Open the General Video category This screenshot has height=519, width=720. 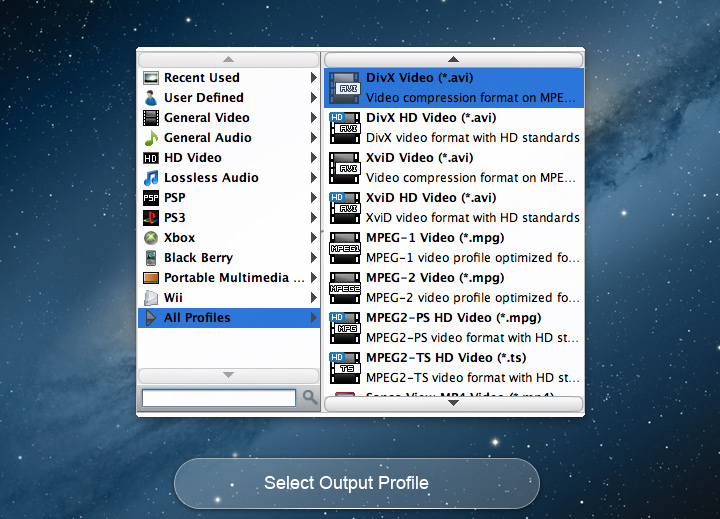229,118
